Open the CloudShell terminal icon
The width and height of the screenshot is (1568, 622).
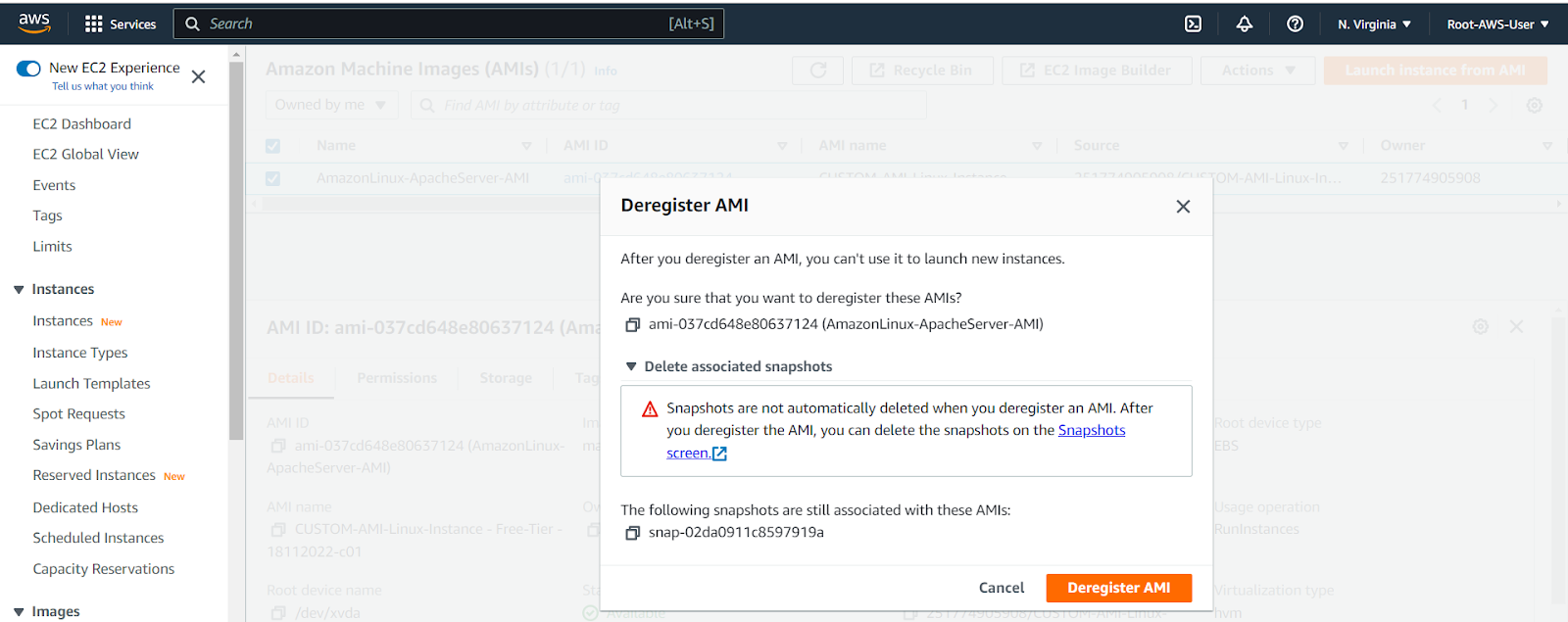pyautogui.click(x=1193, y=24)
